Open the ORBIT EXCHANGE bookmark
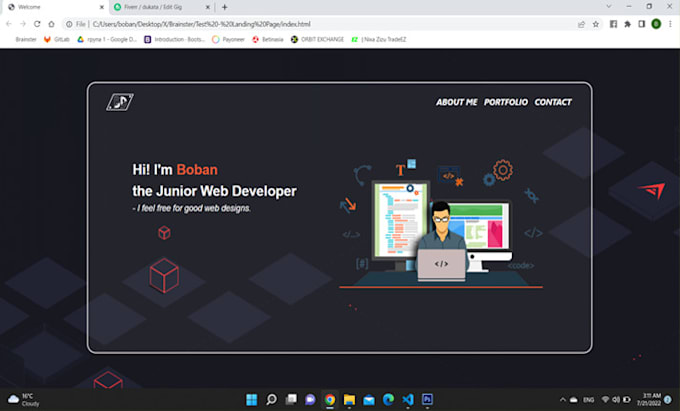 [x=317, y=39]
